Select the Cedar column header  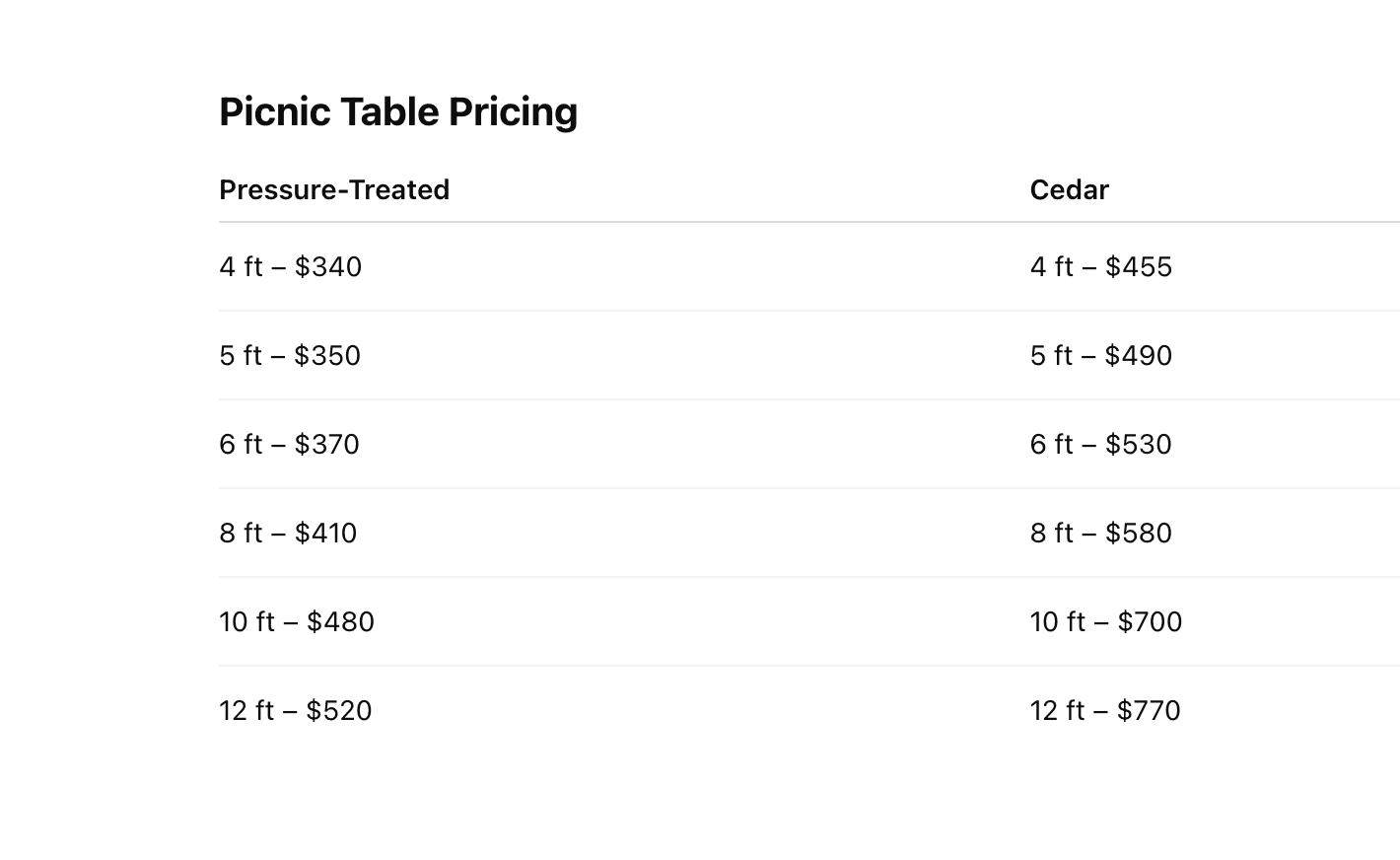(1070, 189)
